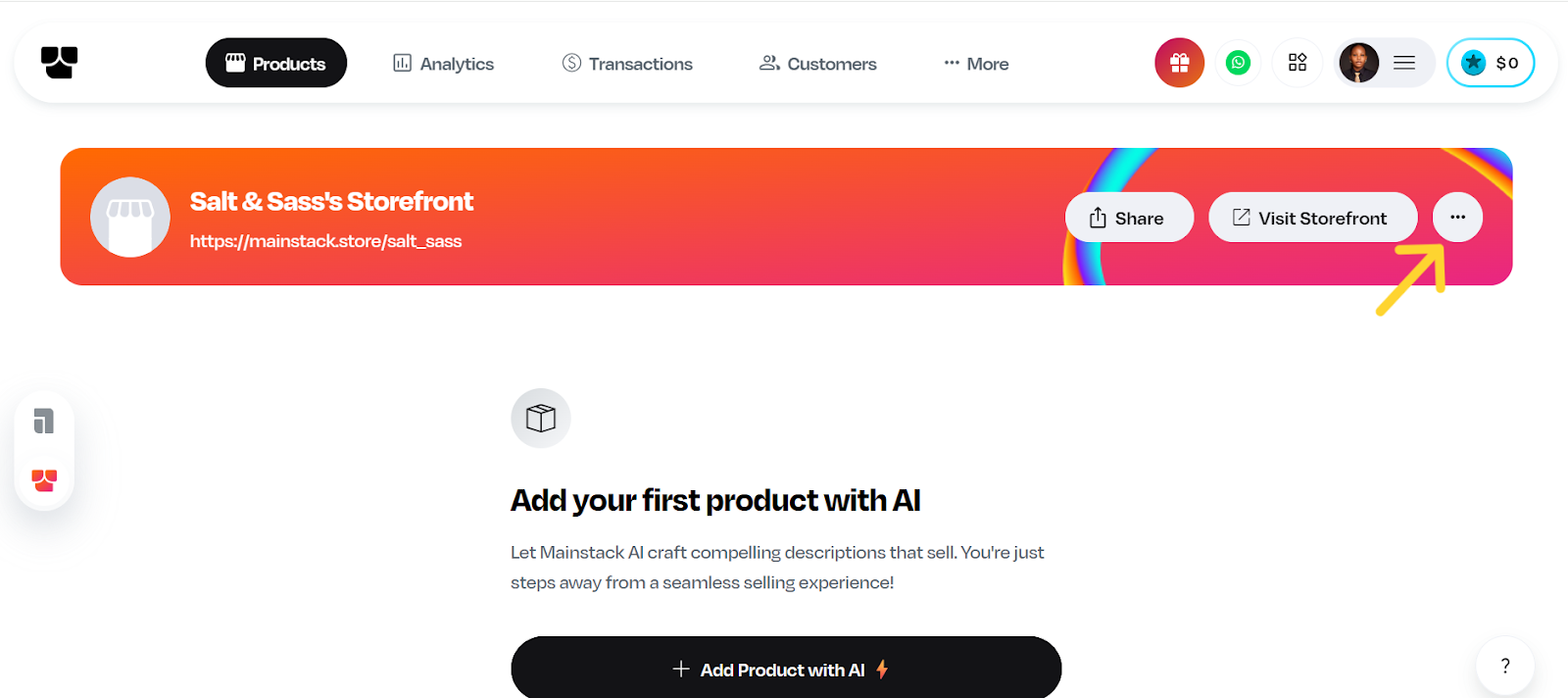
Task: Expand the ellipsis menu next to Visit Storefront
Action: click(1457, 217)
